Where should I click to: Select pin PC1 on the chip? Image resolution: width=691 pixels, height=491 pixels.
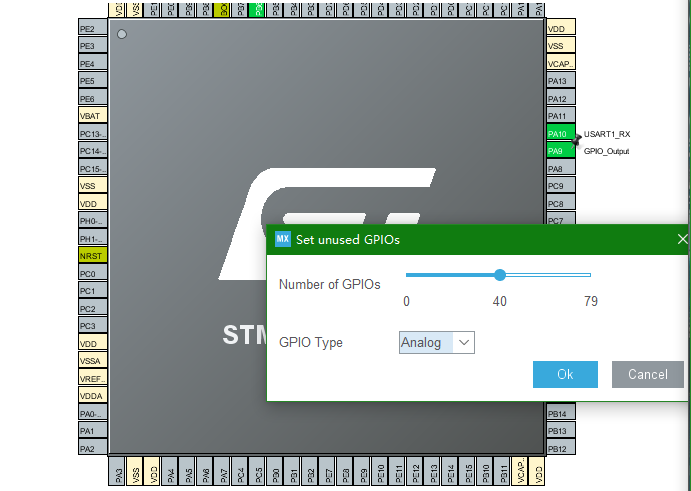click(93, 290)
